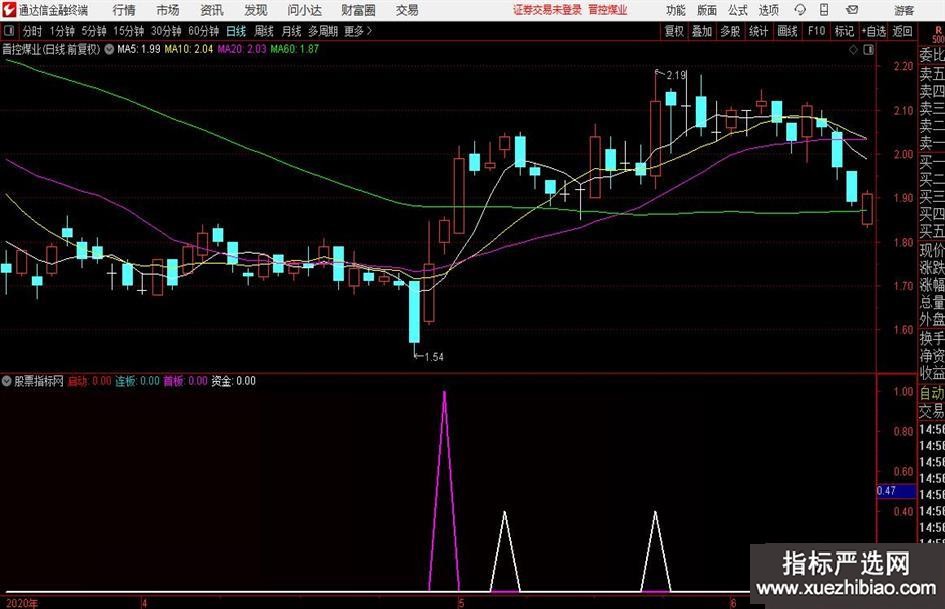Switch to the 分时 chart tab
The width and height of the screenshot is (945, 609).
tap(32, 31)
